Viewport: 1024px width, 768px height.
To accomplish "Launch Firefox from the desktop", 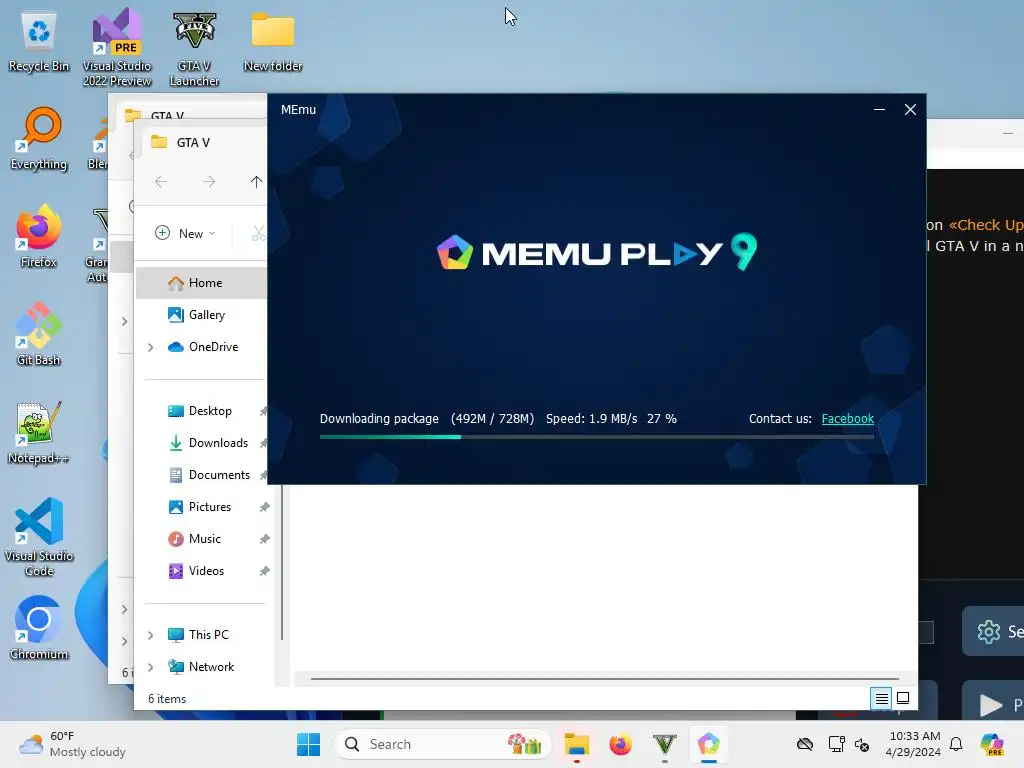I will pos(39,236).
